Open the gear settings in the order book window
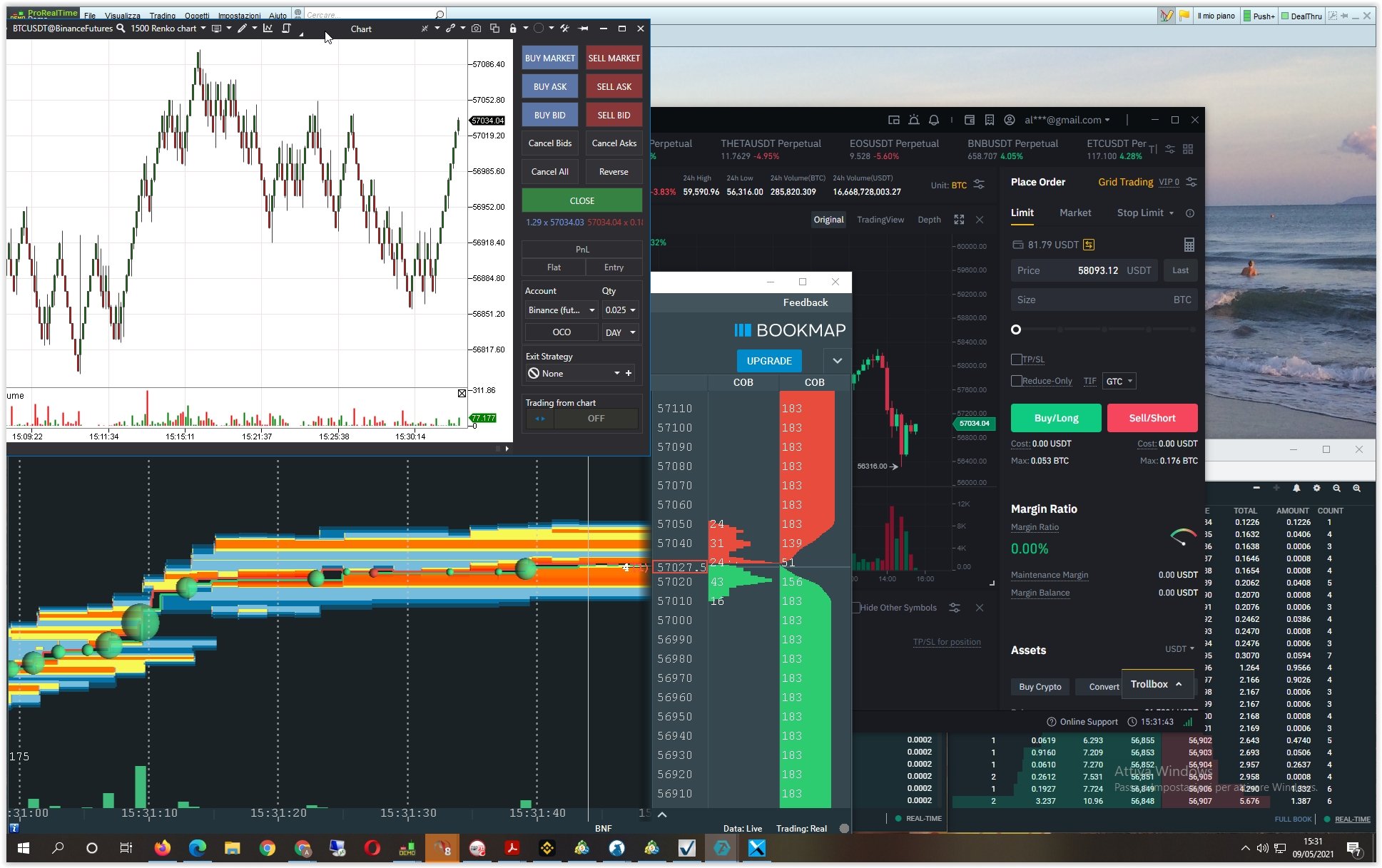Screen dimensions: 1382x868 tap(1316, 489)
